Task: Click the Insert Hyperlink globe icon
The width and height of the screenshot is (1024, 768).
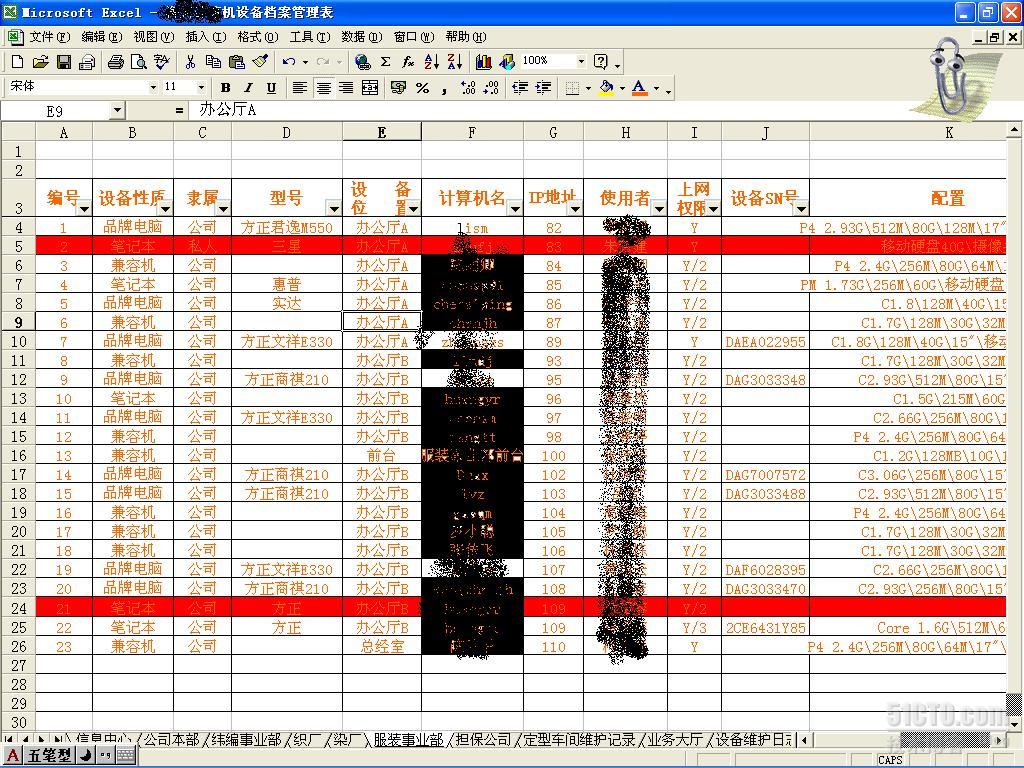Action: pyautogui.click(x=362, y=62)
